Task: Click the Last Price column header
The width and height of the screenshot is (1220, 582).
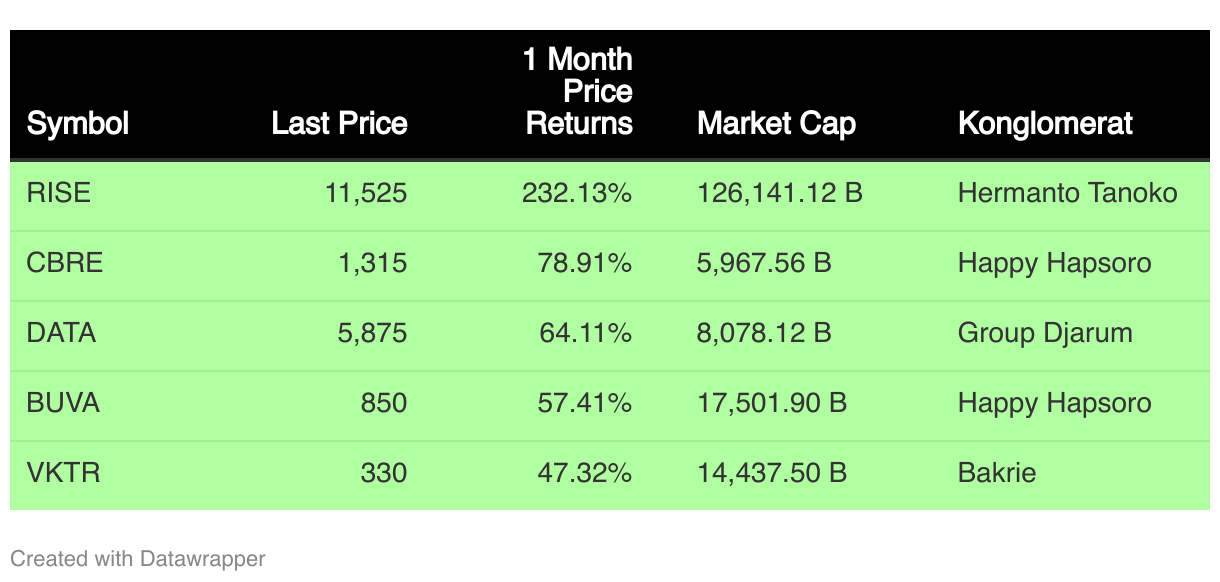Action: pyautogui.click(x=339, y=124)
